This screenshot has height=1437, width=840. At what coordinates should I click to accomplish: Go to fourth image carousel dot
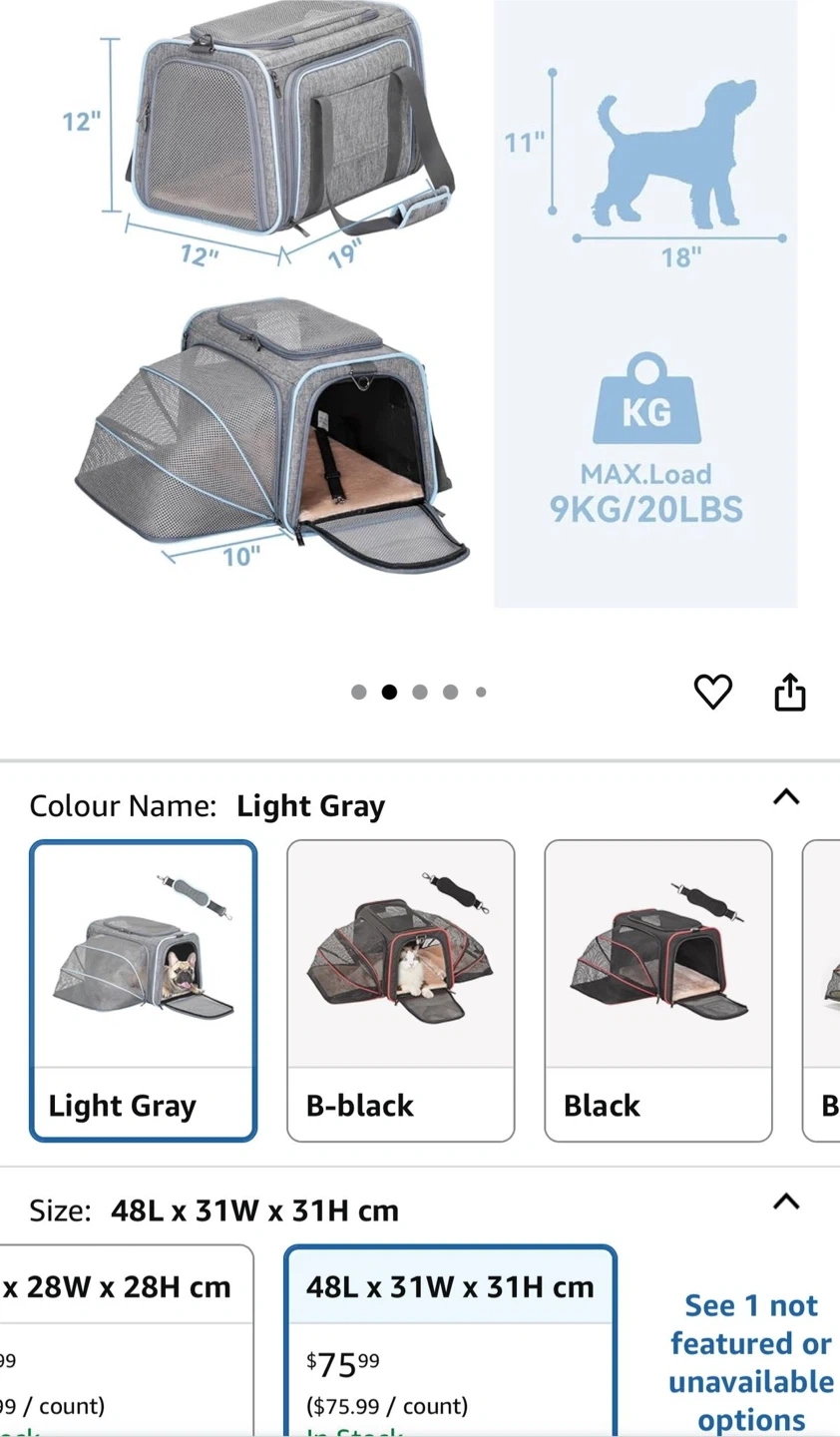tap(451, 692)
